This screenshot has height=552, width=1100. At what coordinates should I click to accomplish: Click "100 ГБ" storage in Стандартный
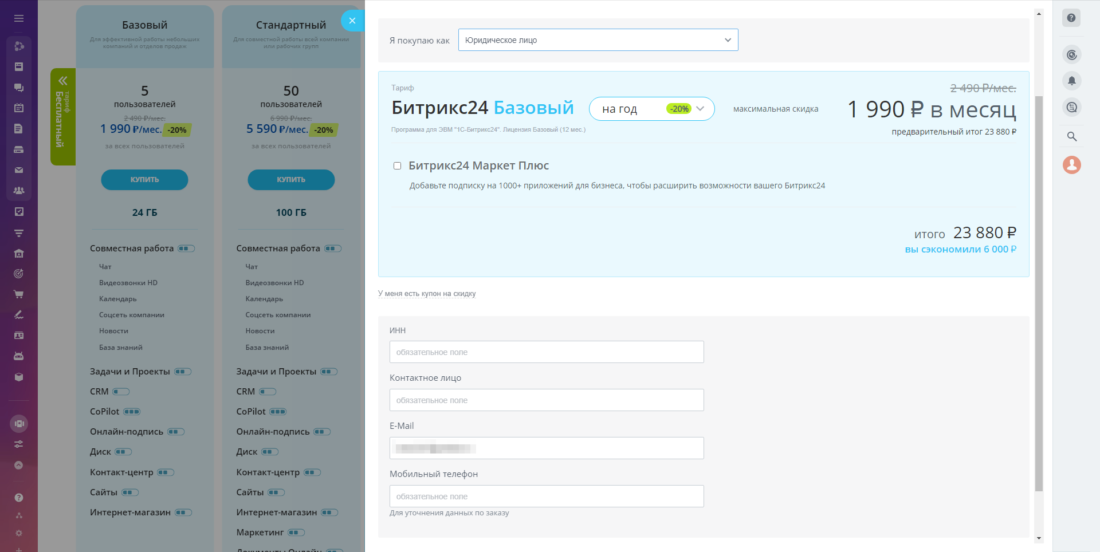click(x=291, y=213)
